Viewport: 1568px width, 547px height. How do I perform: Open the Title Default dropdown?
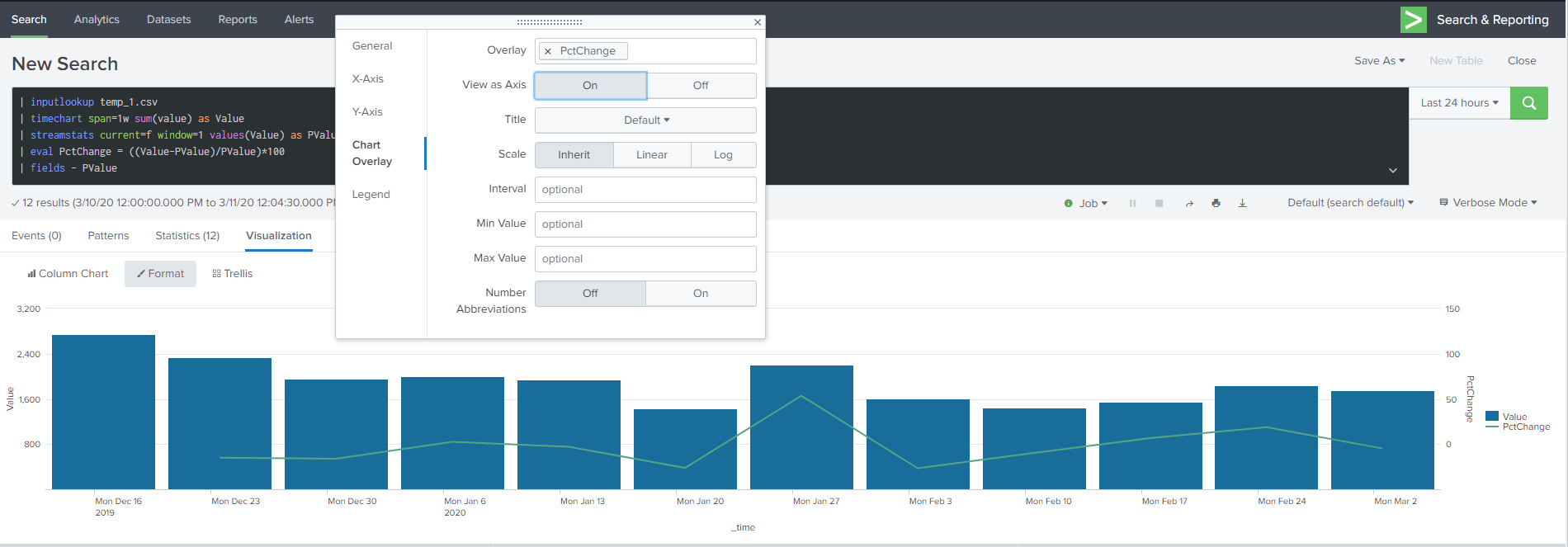pyautogui.click(x=645, y=120)
